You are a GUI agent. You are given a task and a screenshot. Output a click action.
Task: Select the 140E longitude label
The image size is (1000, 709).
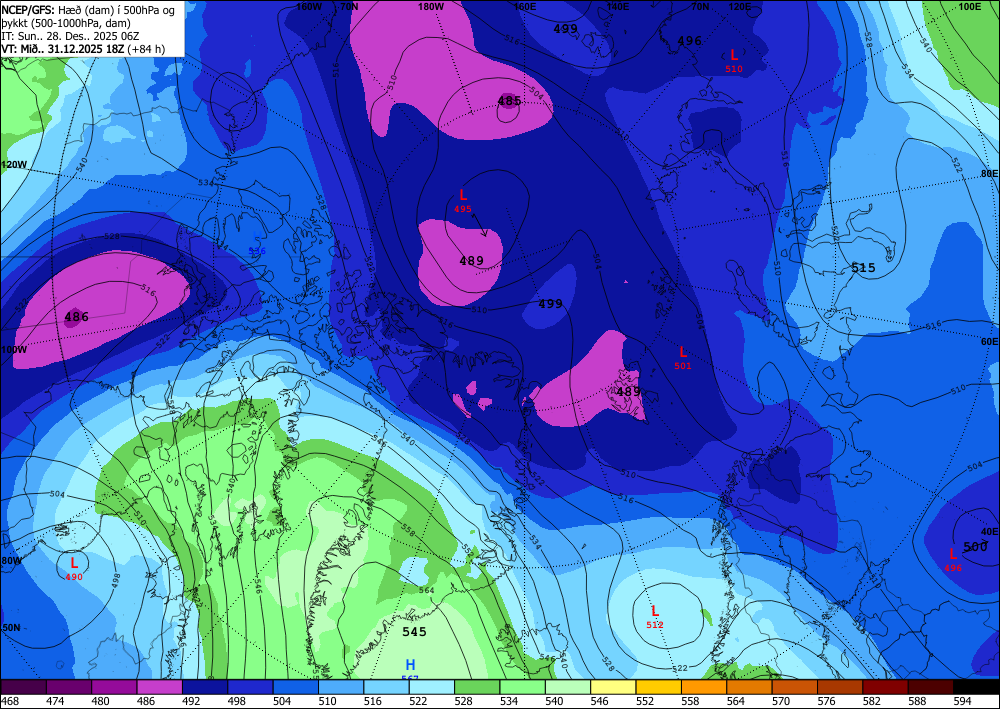617,6
